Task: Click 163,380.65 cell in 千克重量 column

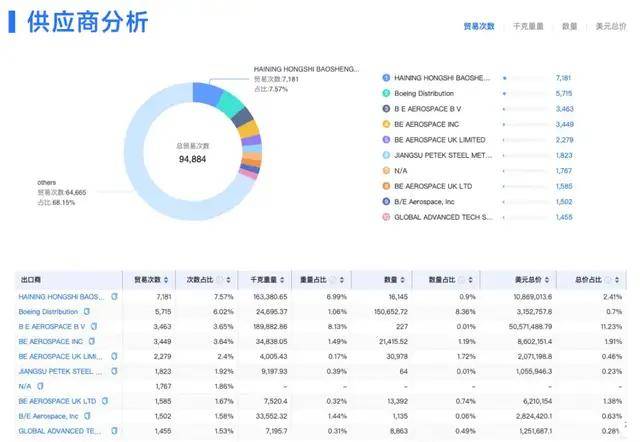Action: click(x=270, y=297)
